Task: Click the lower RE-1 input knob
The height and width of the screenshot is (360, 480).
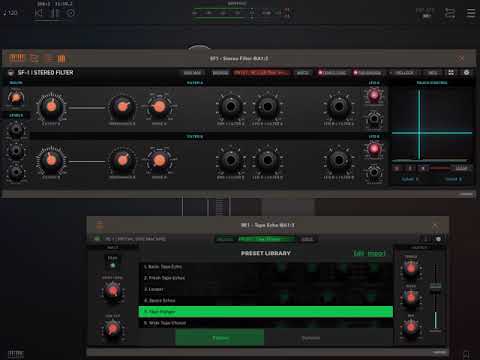Action: coord(113,329)
